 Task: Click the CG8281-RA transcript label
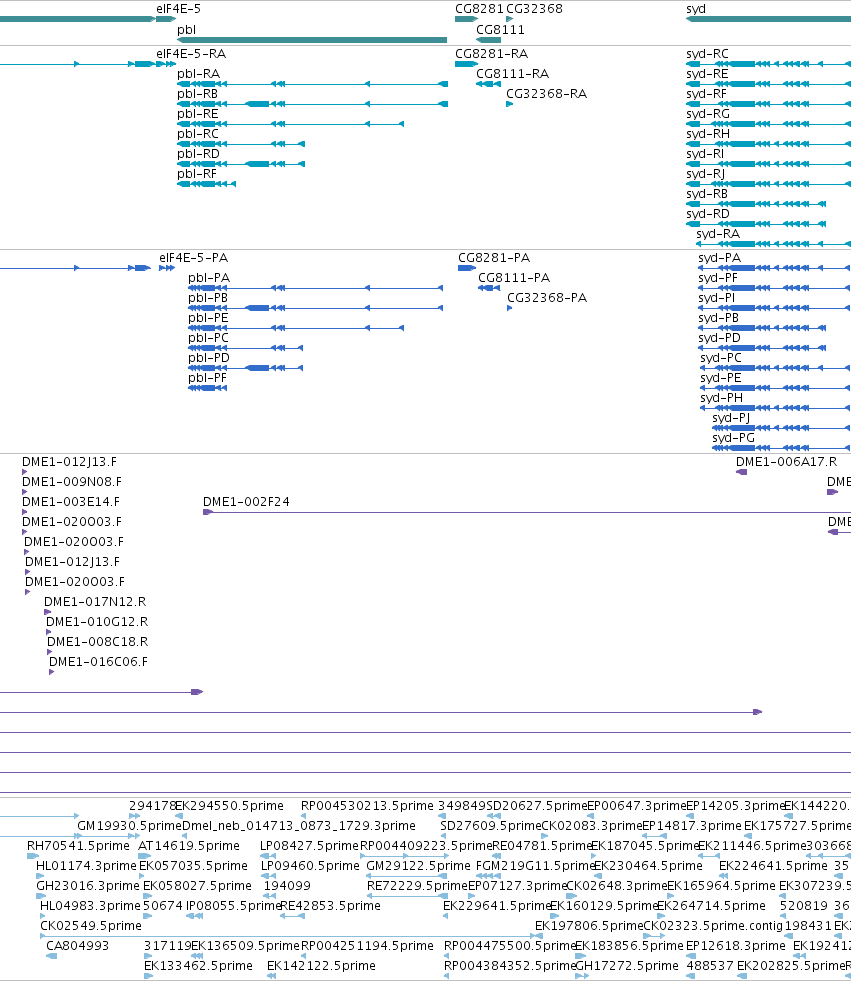pyautogui.click(x=491, y=54)
